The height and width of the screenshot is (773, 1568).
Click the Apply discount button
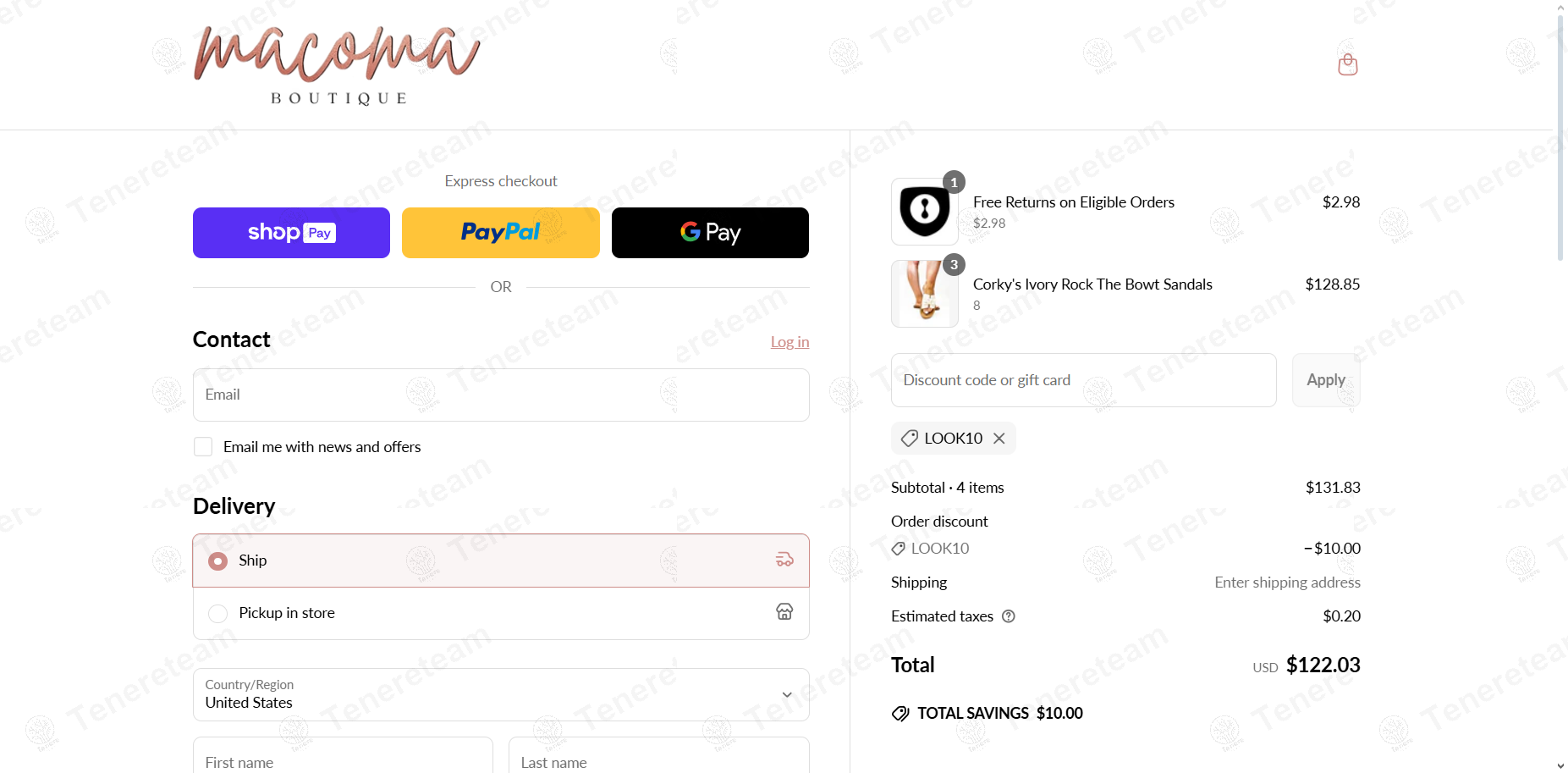[x=1326, y=380]
